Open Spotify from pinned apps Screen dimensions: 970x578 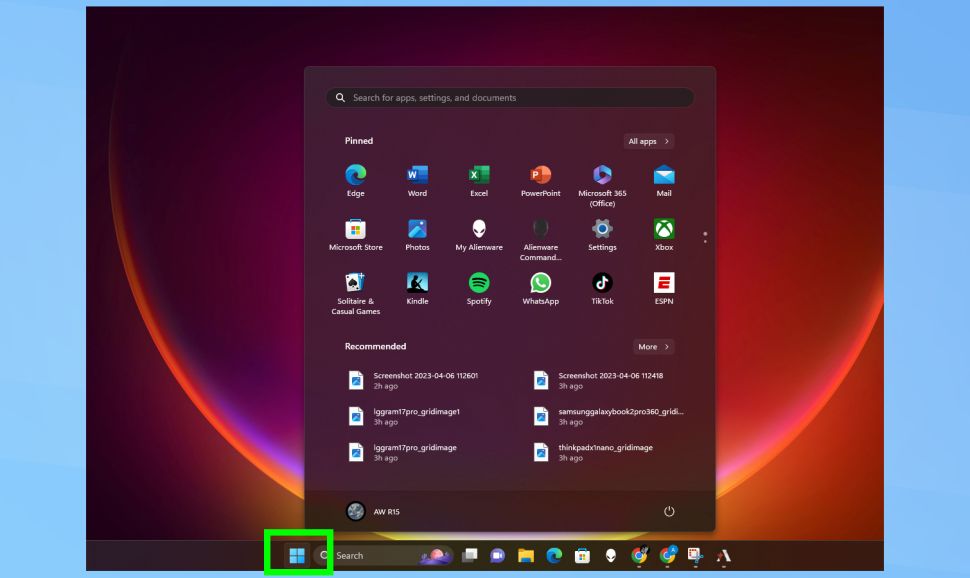pos(479,289)
